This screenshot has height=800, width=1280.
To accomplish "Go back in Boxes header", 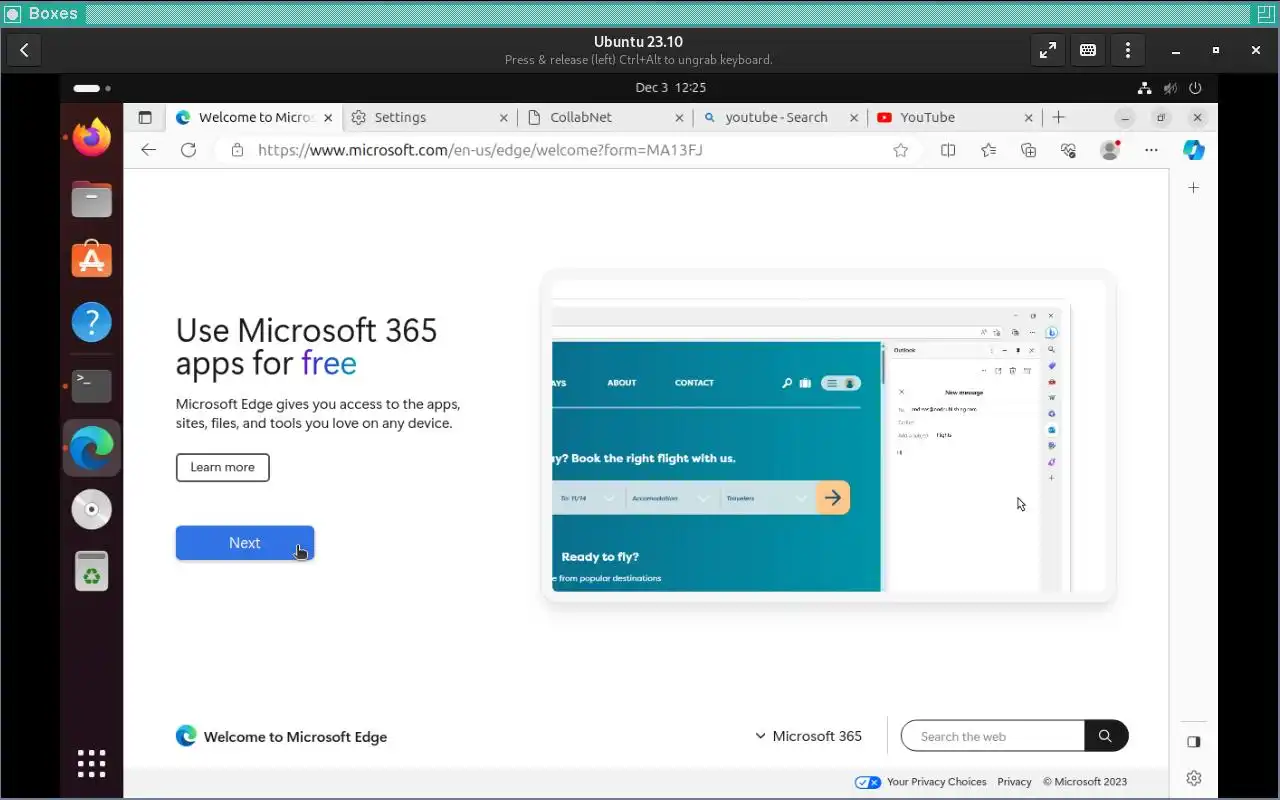I will coord(24,50).
